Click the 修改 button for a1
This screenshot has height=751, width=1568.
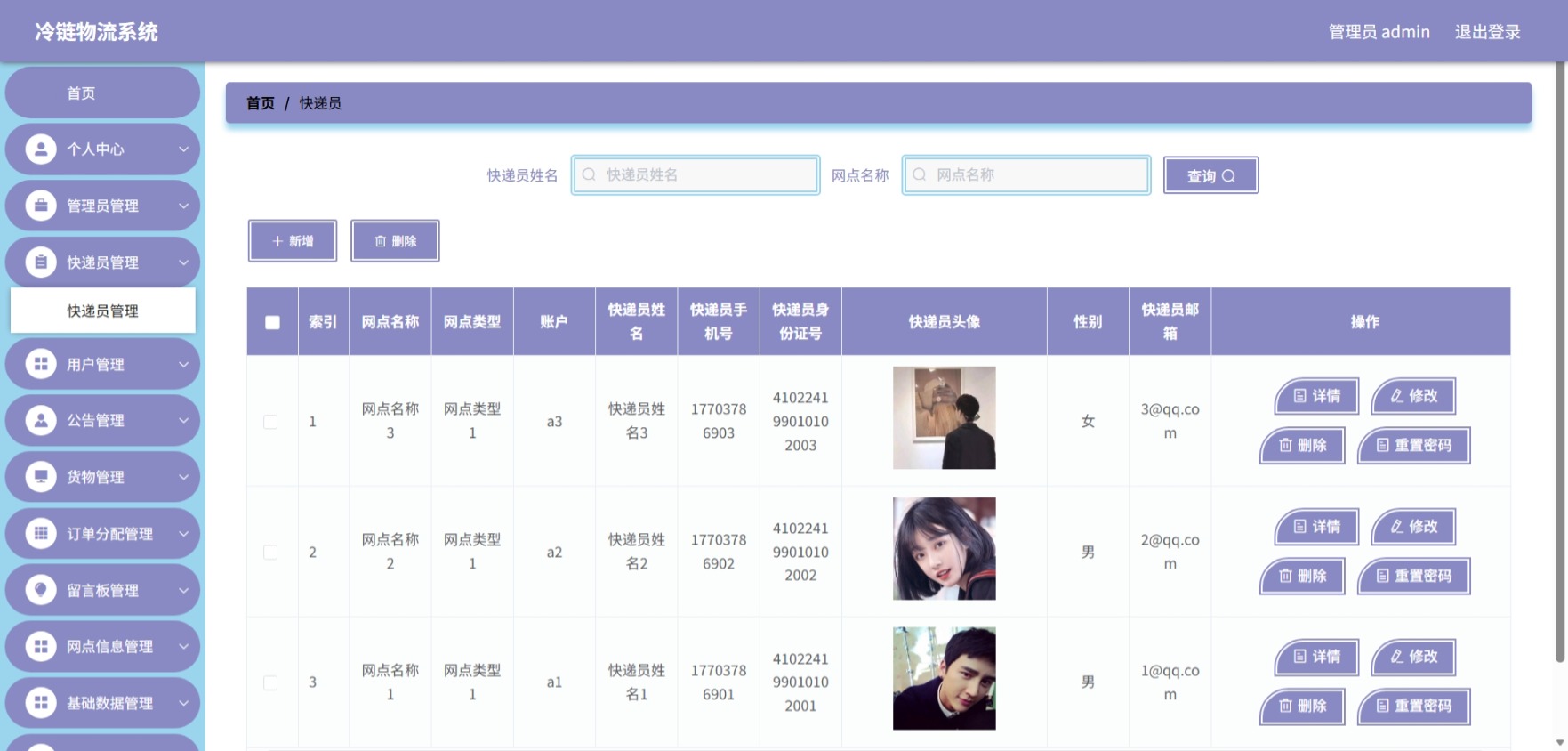pos(1413,657)
